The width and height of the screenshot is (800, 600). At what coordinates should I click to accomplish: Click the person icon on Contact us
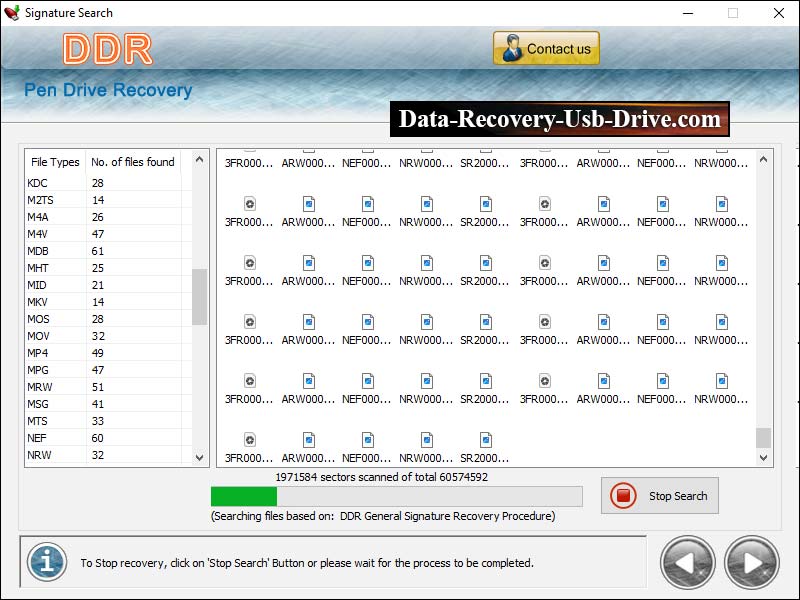coord(511,48)
